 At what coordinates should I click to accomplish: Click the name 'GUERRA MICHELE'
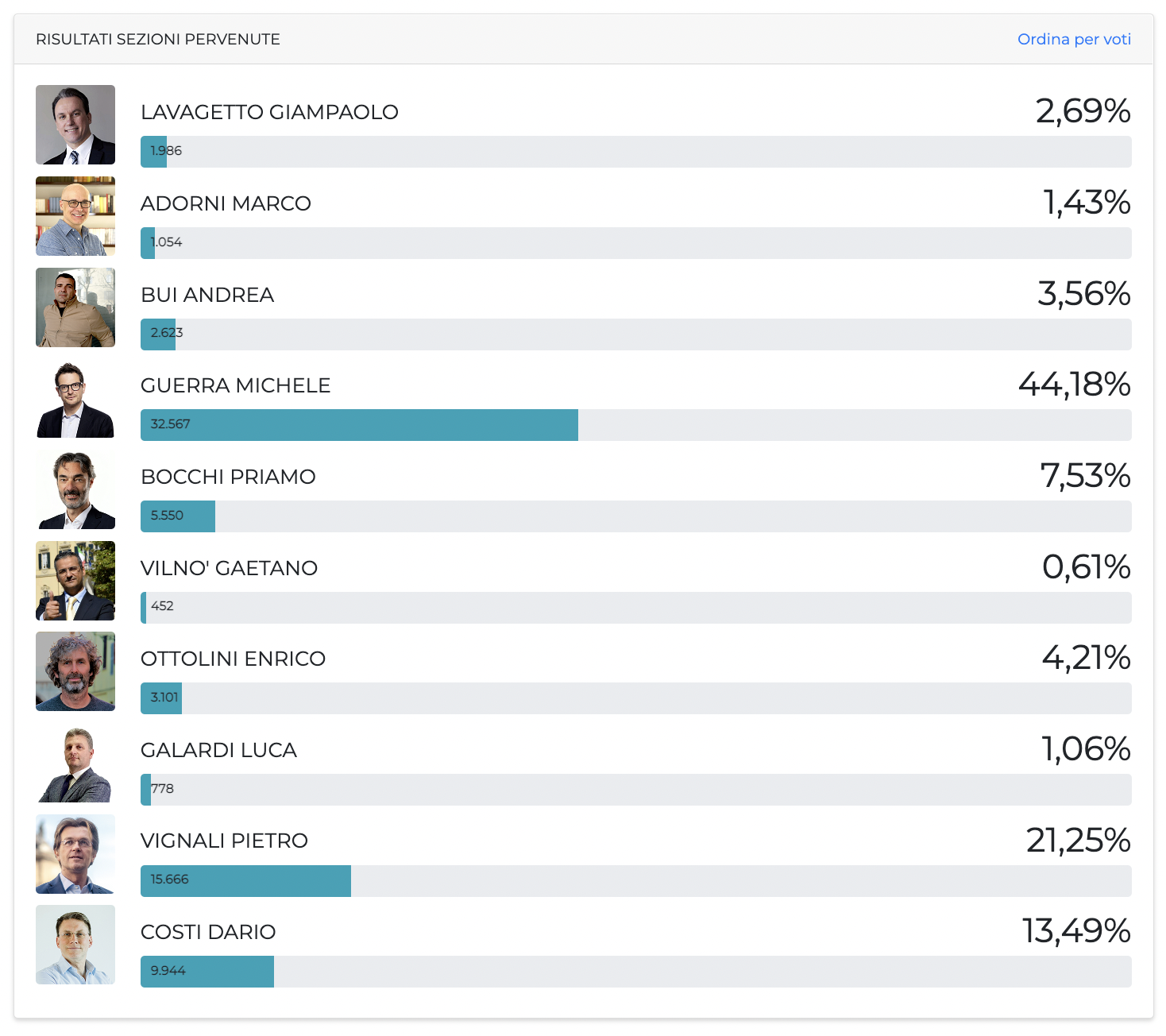[235, 385]
